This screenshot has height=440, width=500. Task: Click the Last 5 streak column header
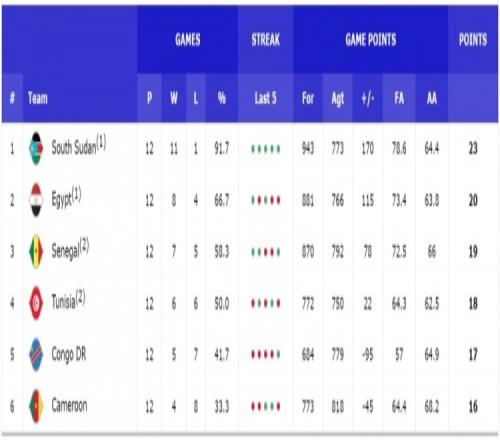tap(265, 98)
